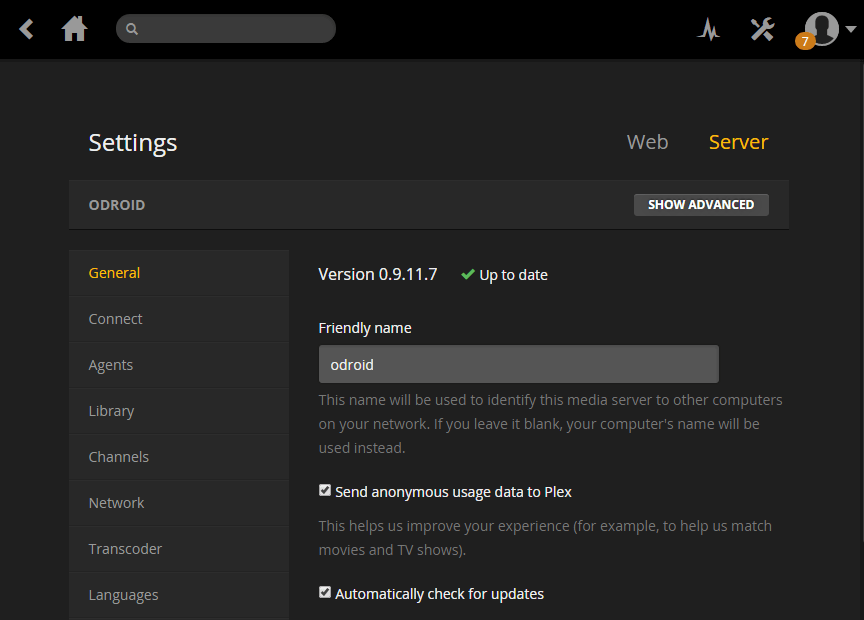This screenshot has width=864, height=620.
Task: Go to the Home icon
Action: (x=75, y=29)
